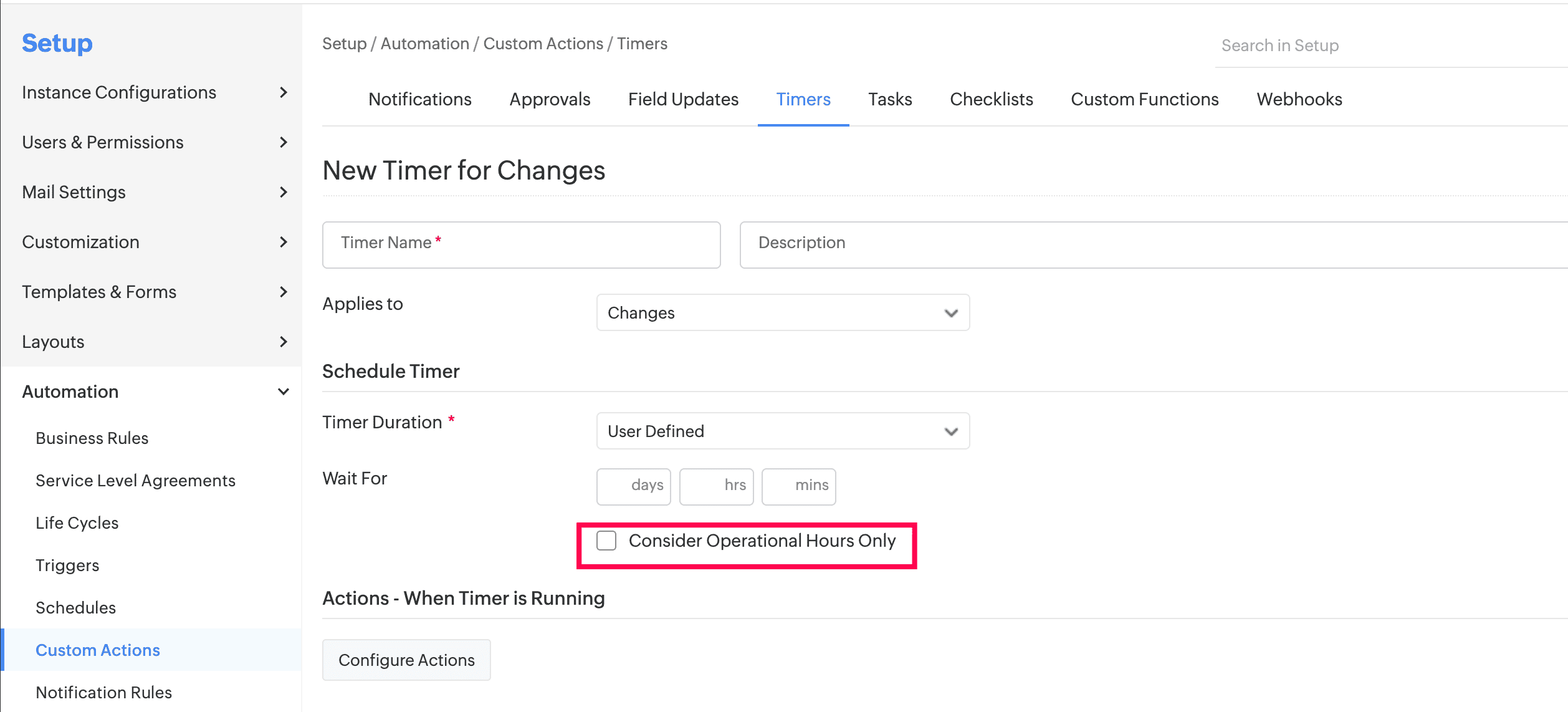Viewport: 1568px width, 712px height.
Task: Open Business Rules in sidebar
Action: pos(92,438)
